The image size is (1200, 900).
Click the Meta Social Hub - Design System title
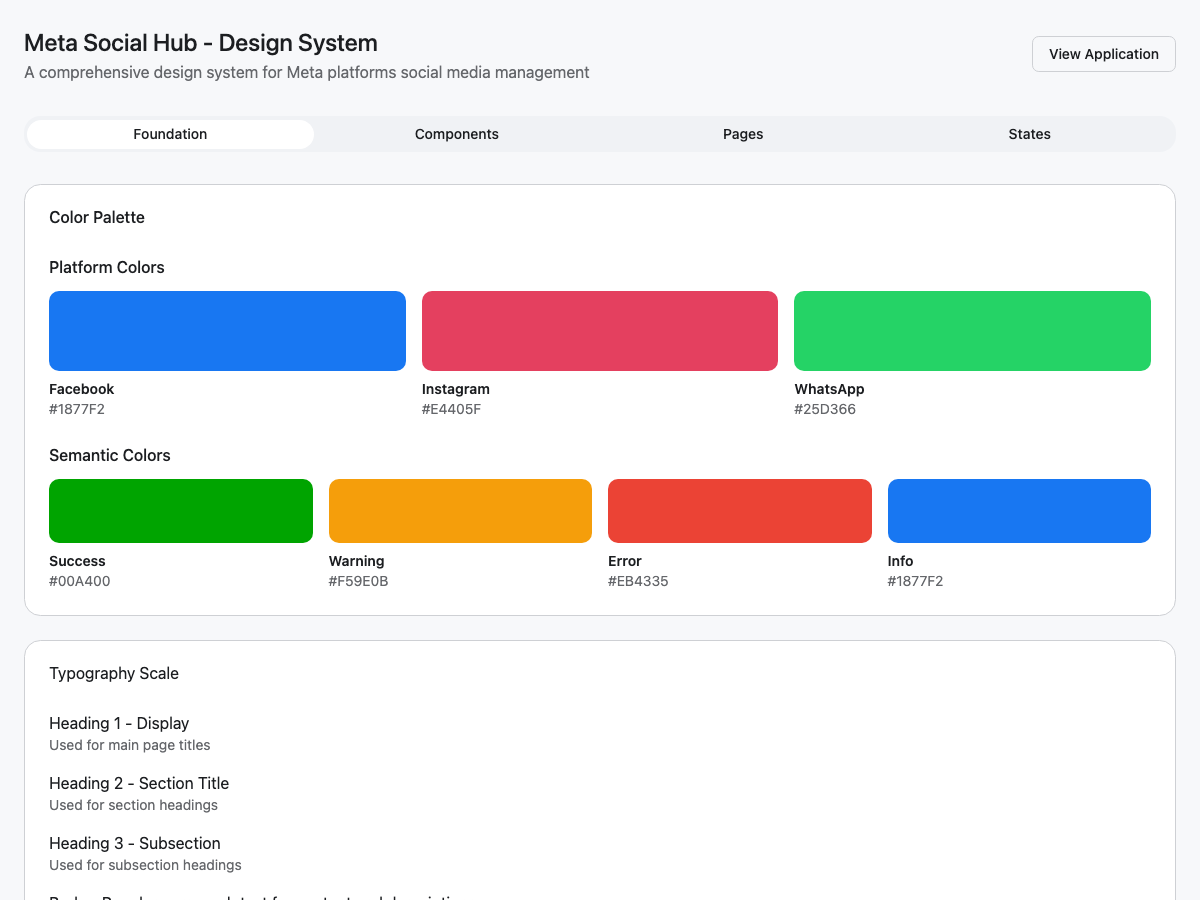[201, 43]
